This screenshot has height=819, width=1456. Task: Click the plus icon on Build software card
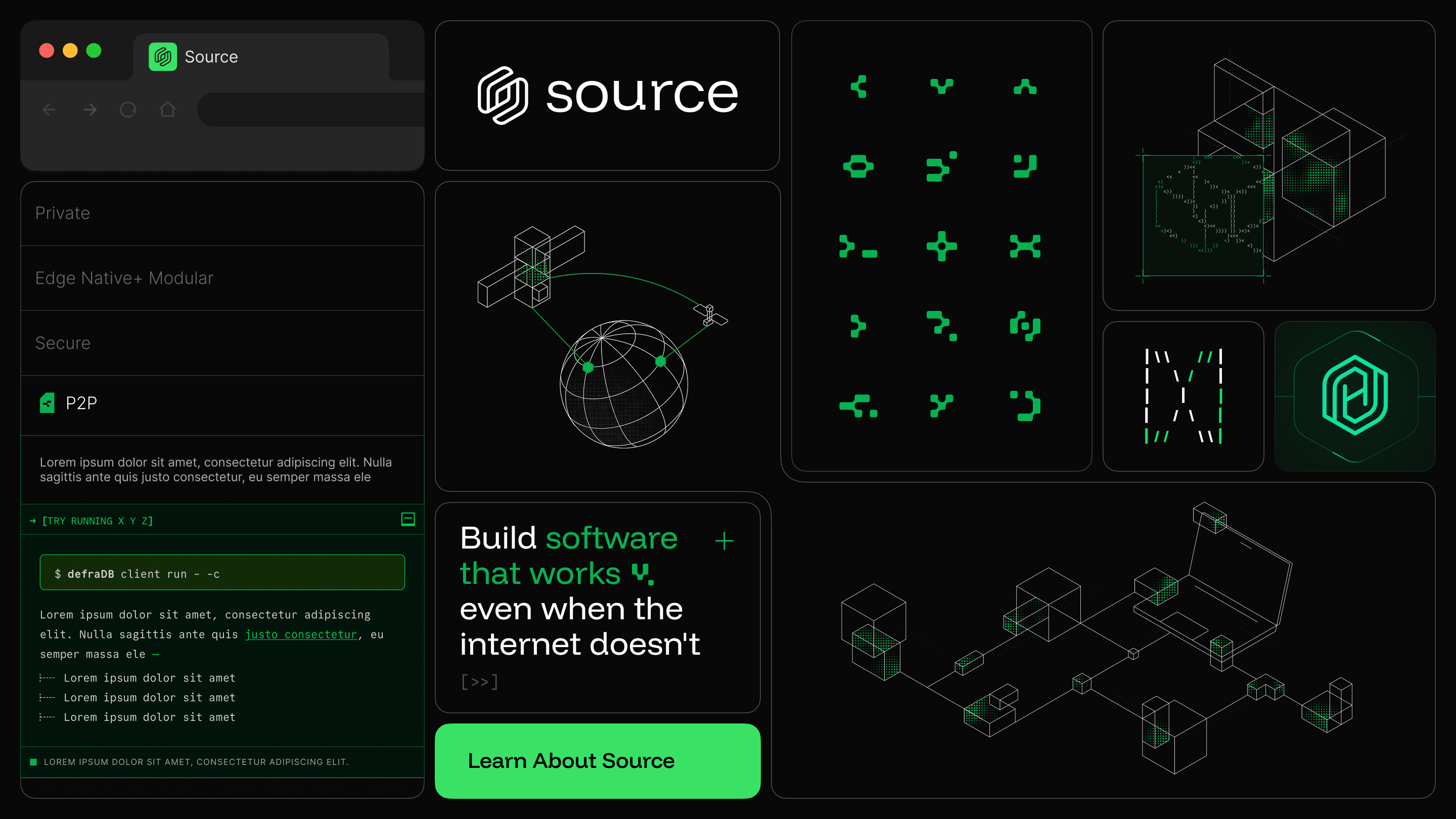tap(724, 541)
